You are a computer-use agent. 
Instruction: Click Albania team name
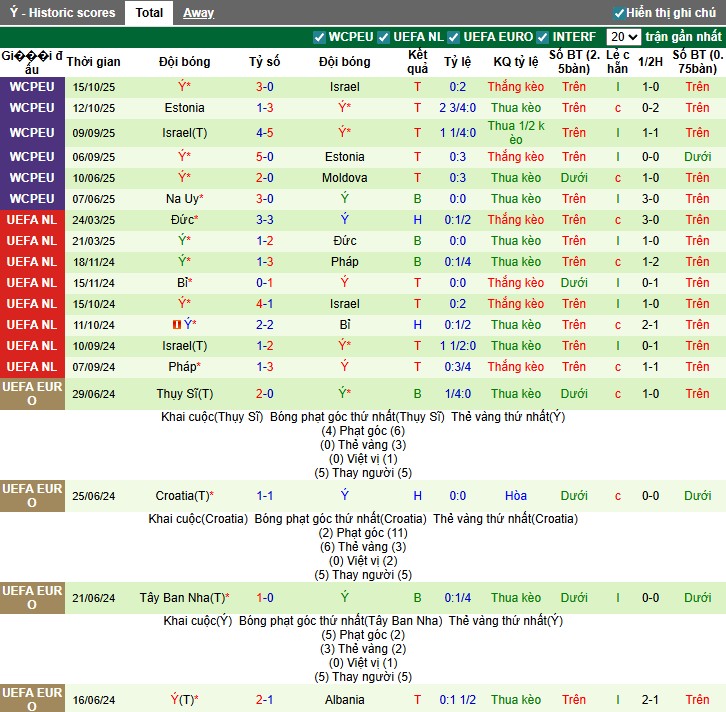pos(345,699)
